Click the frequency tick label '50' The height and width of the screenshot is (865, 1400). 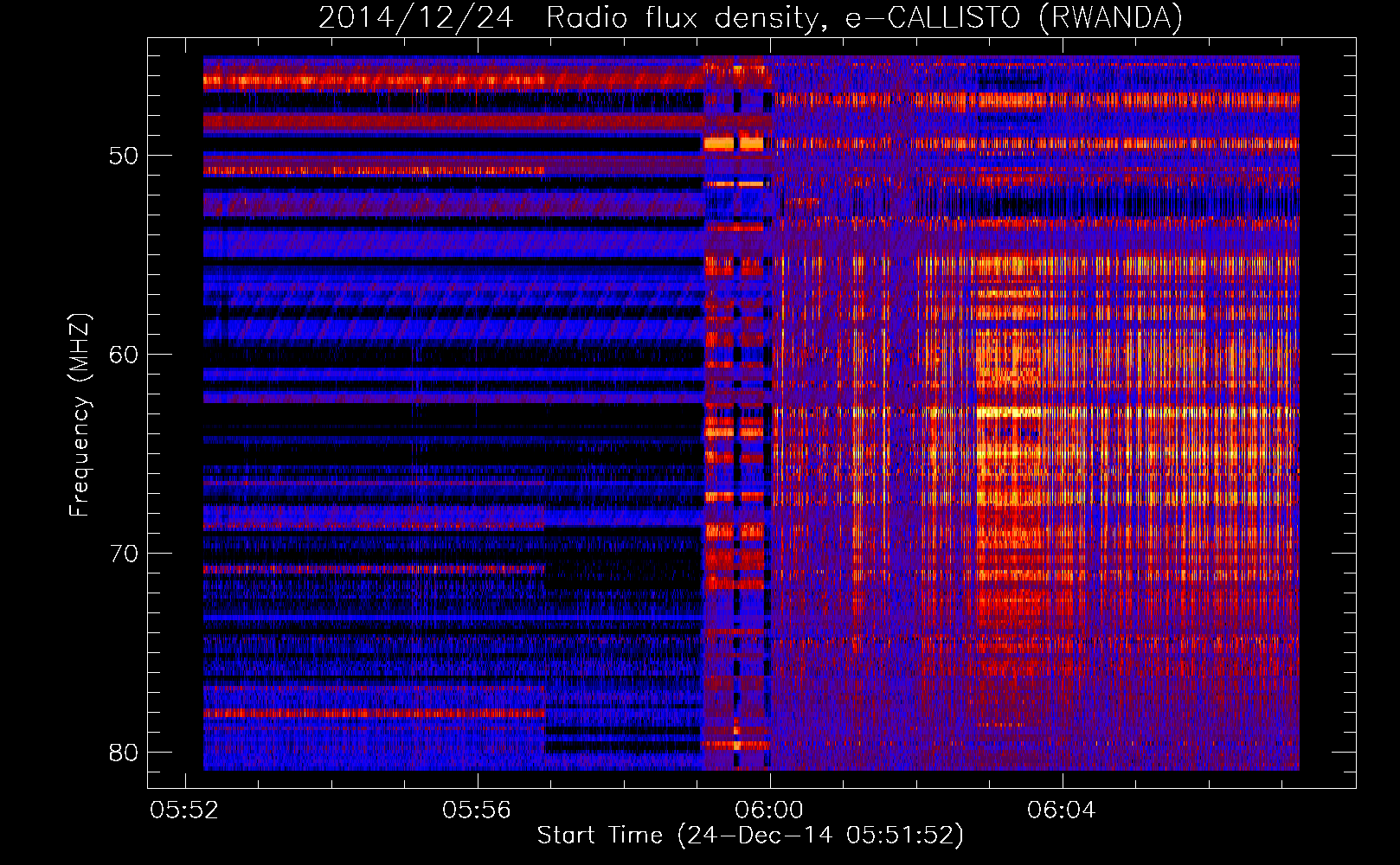[x=125, y=156]
